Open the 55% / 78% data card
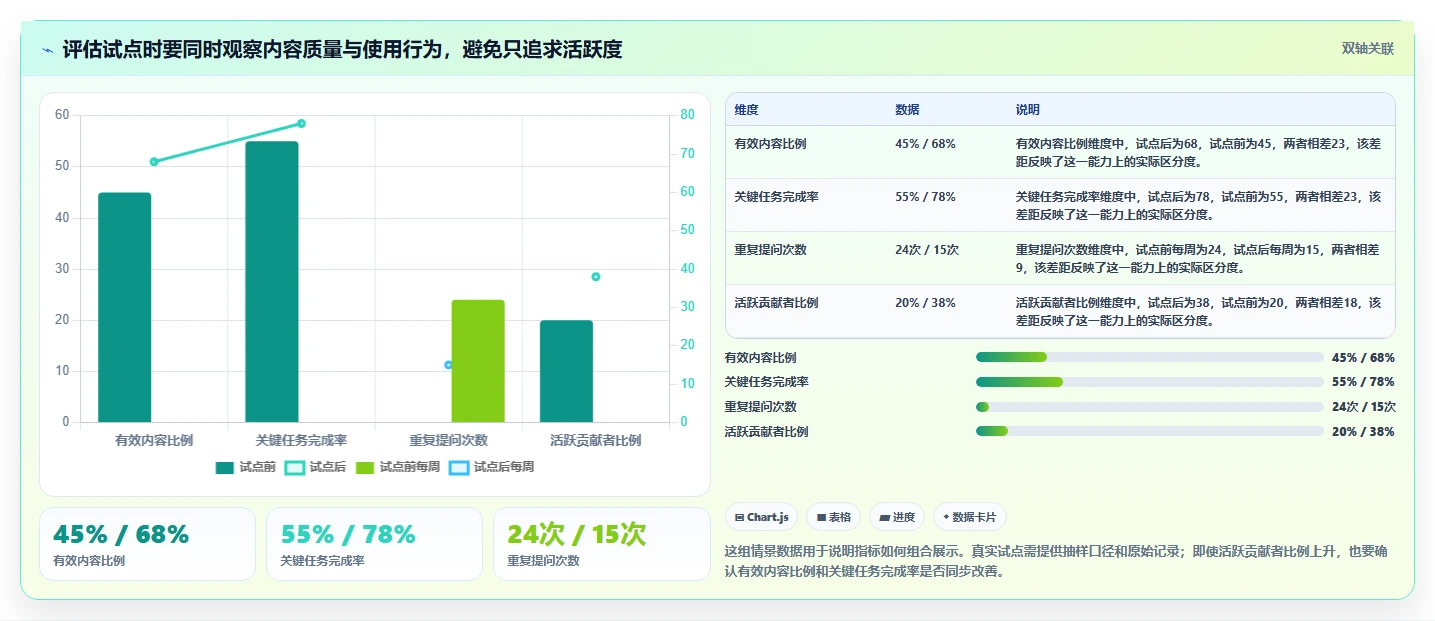The height and width of the screenshot is (621, 1435). (x=374, y=544)
